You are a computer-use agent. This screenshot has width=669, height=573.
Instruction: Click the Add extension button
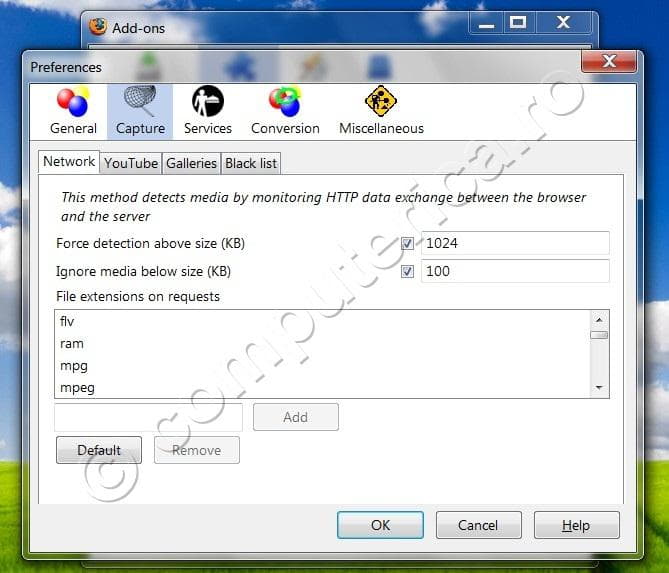point(296,417)
